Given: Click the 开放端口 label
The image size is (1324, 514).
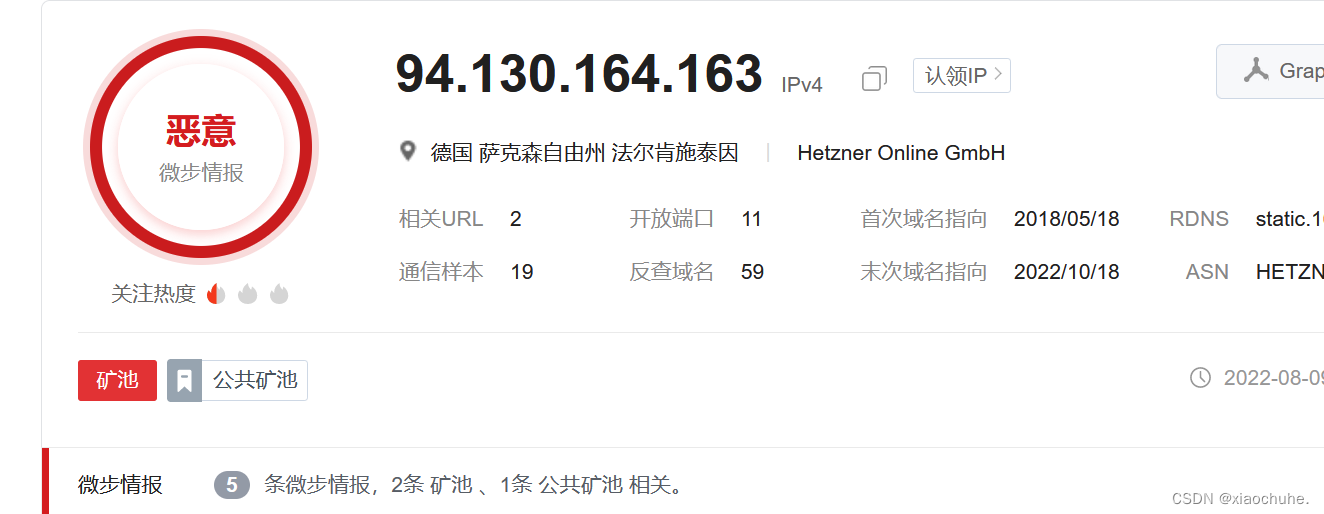Looking at the screenshot, I should pyautogui.click(x=671, y=219).
